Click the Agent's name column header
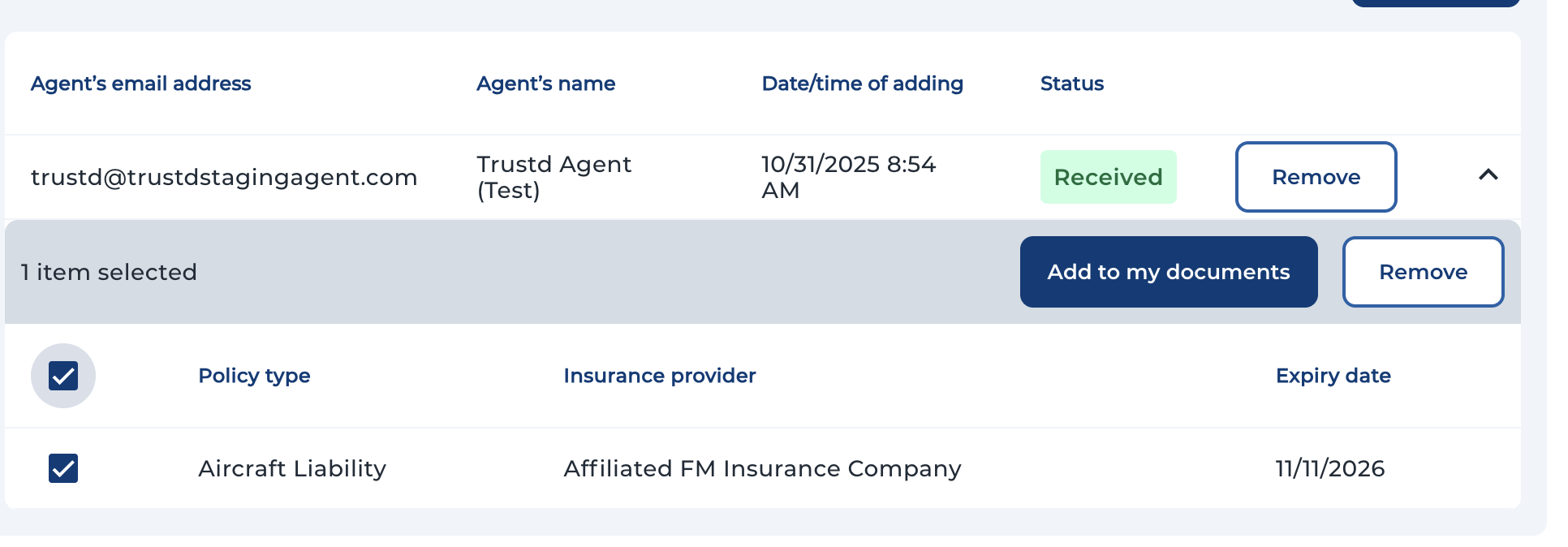Viewport: 1568px width, 547px height. point(545,84)
